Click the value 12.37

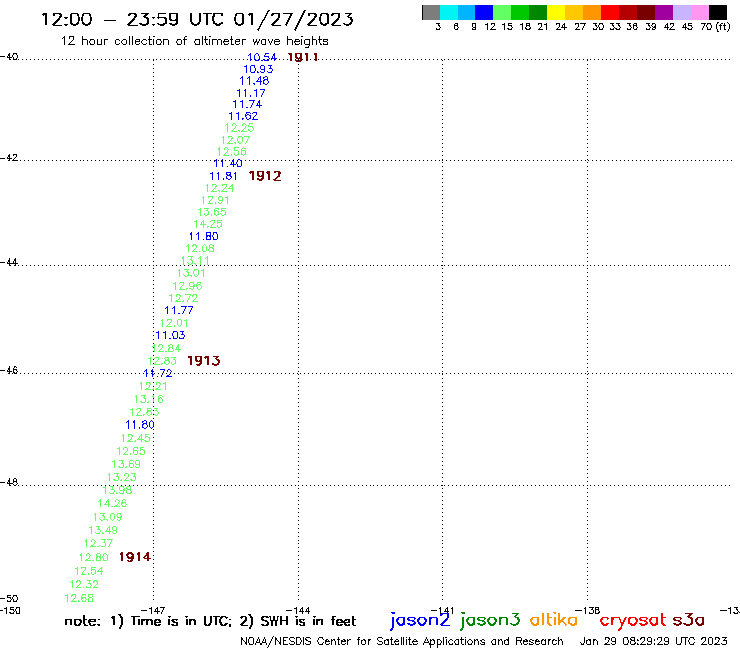click(99, 543)
